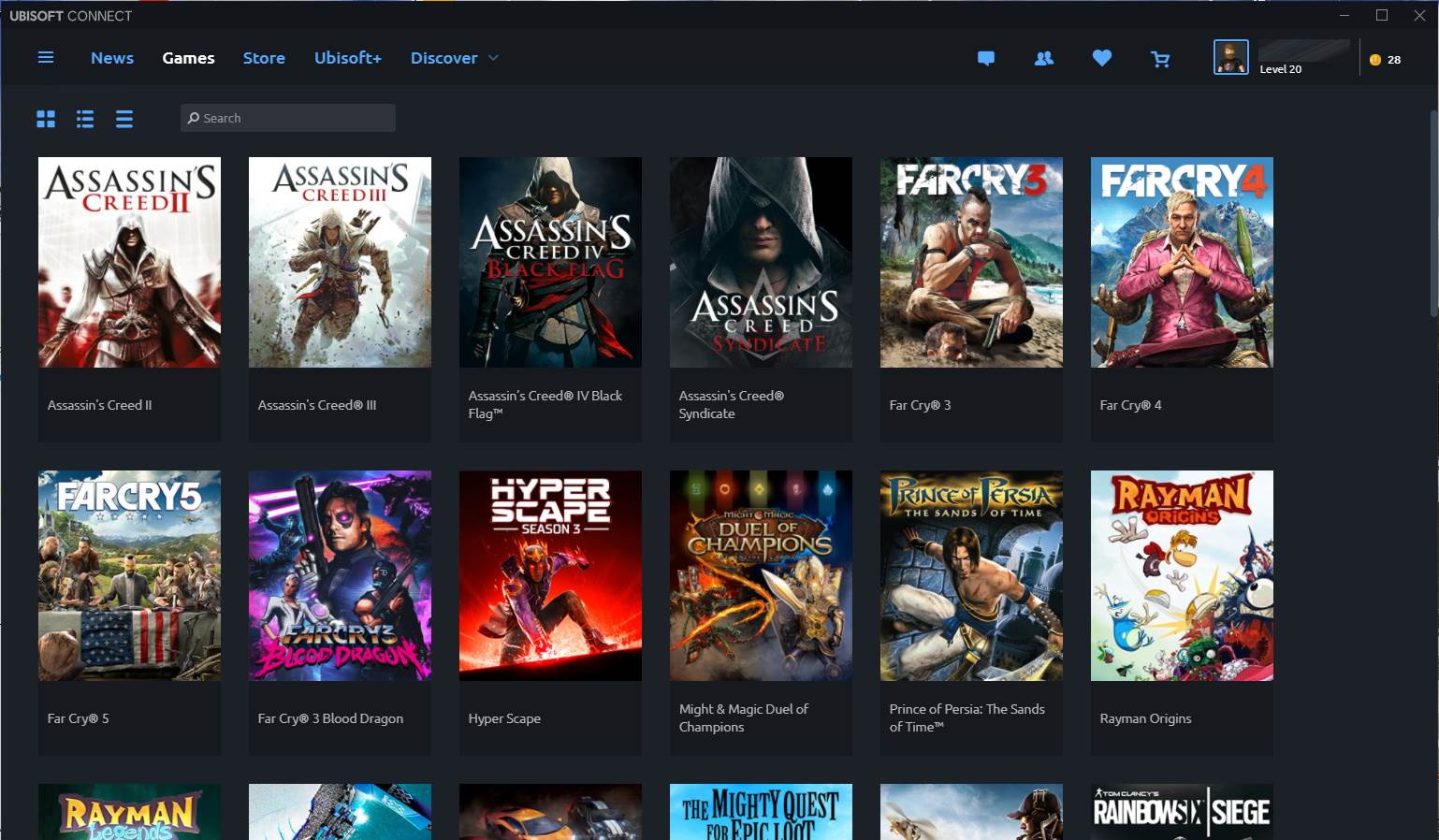This screenshot has height=840, width=1439.
Task: Click the user profile avatar
Action: [x=1230, y=57]
